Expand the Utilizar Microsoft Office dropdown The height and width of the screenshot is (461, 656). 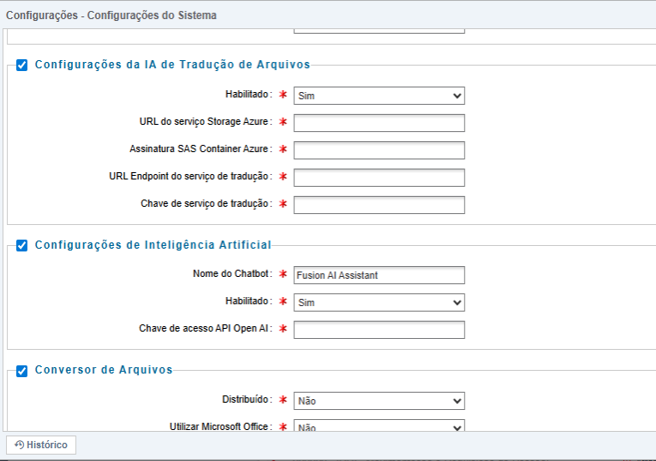(379, 426)
